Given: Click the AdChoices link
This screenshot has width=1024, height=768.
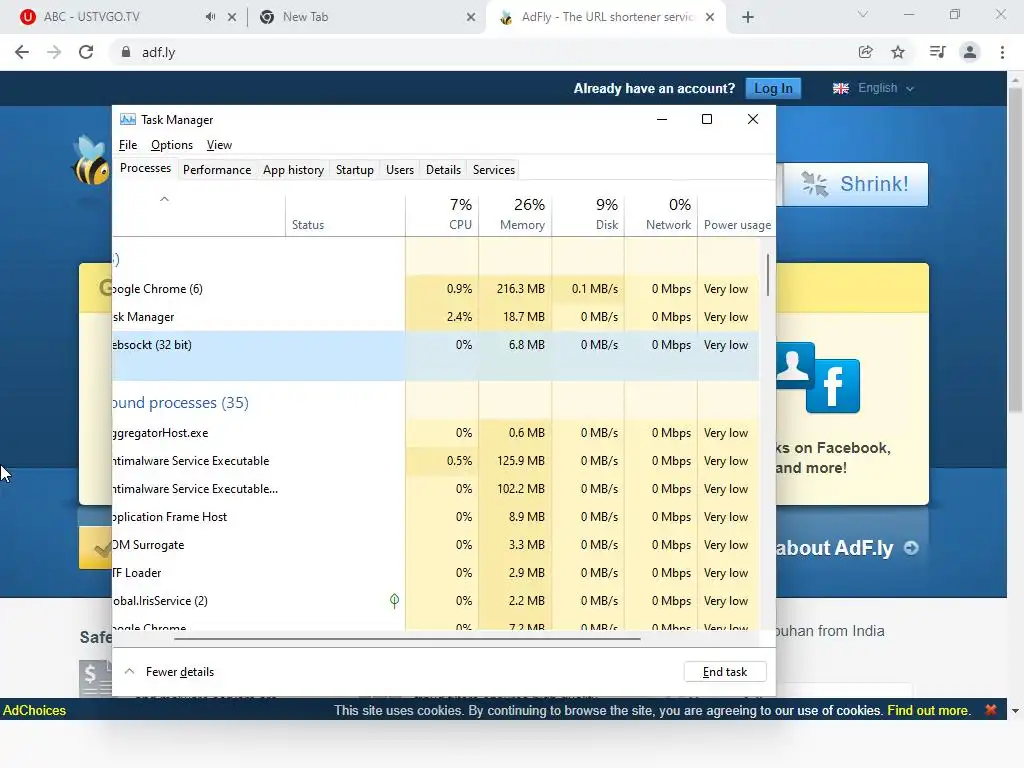Looking at the screenshot, I should [35, 710].
